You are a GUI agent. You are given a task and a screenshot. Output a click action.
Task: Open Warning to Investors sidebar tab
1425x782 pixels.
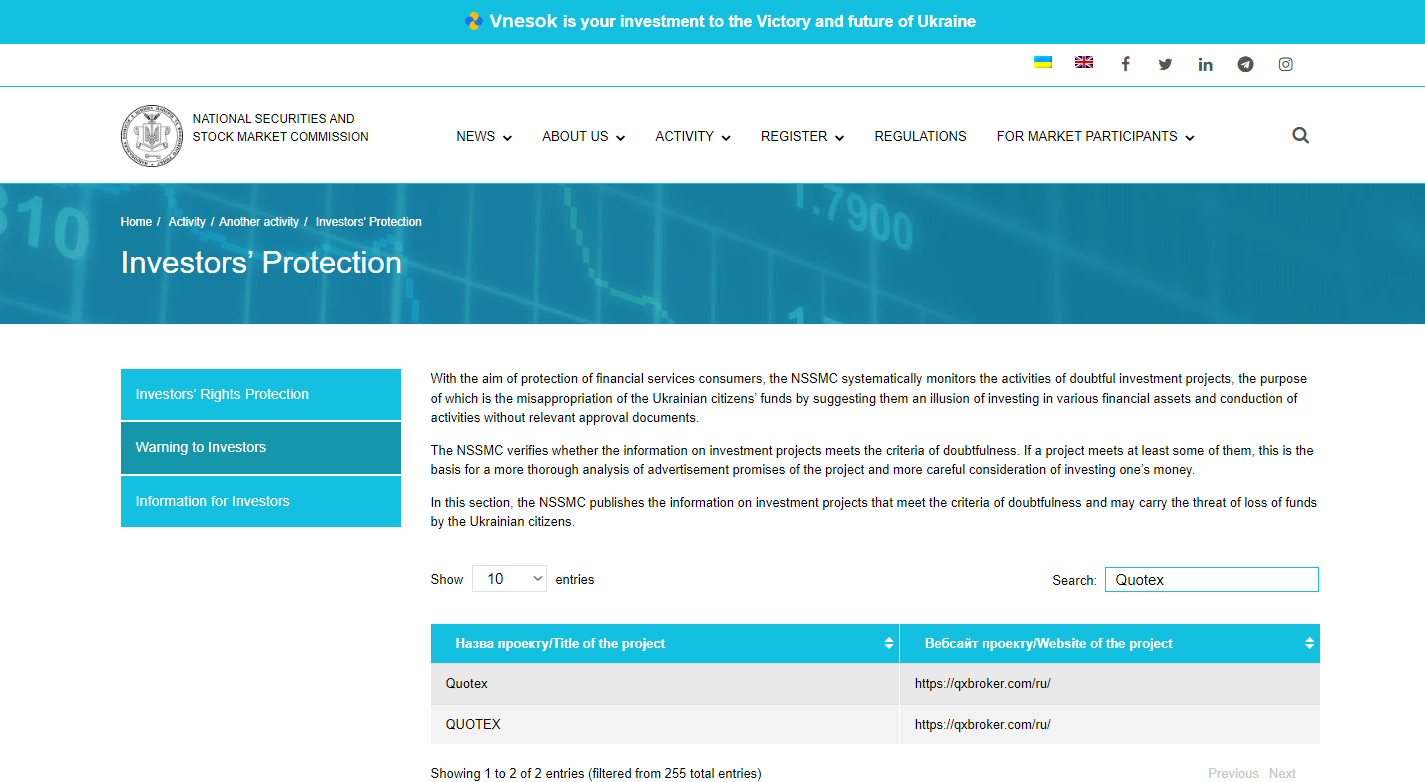tap(261, 448)
